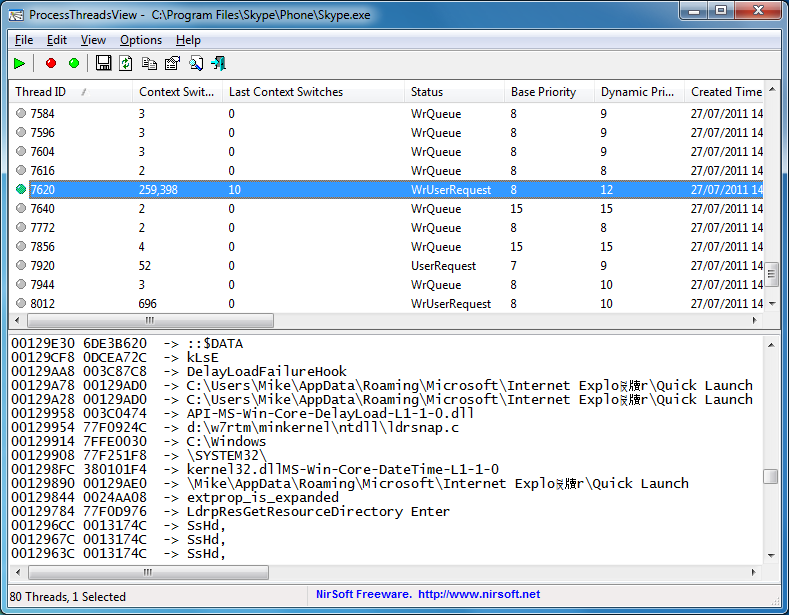This screenshot has height=615, width=789.
Task: Click the application icon in title bar
Action: pos(16,15)
